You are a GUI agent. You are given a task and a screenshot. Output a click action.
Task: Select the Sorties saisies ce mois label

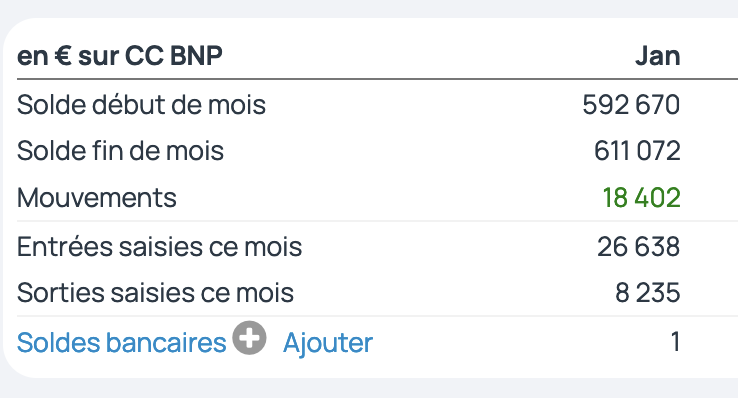pos(155,293)
